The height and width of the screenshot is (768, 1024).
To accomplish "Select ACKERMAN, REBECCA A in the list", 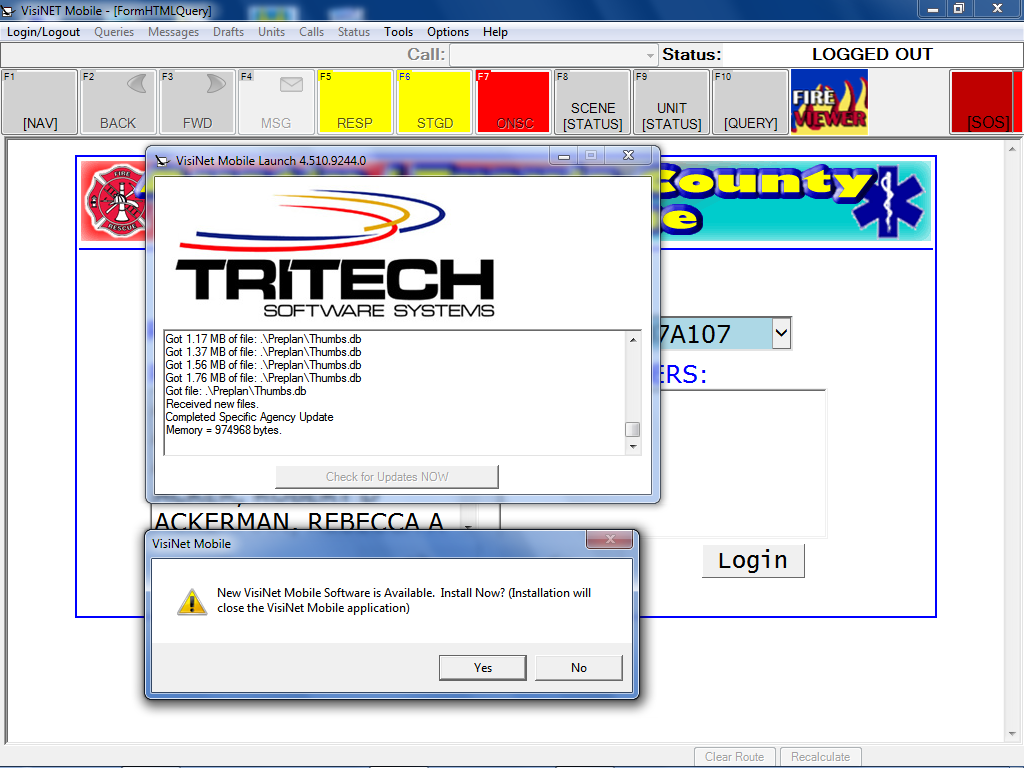I will tap(299, 520).
